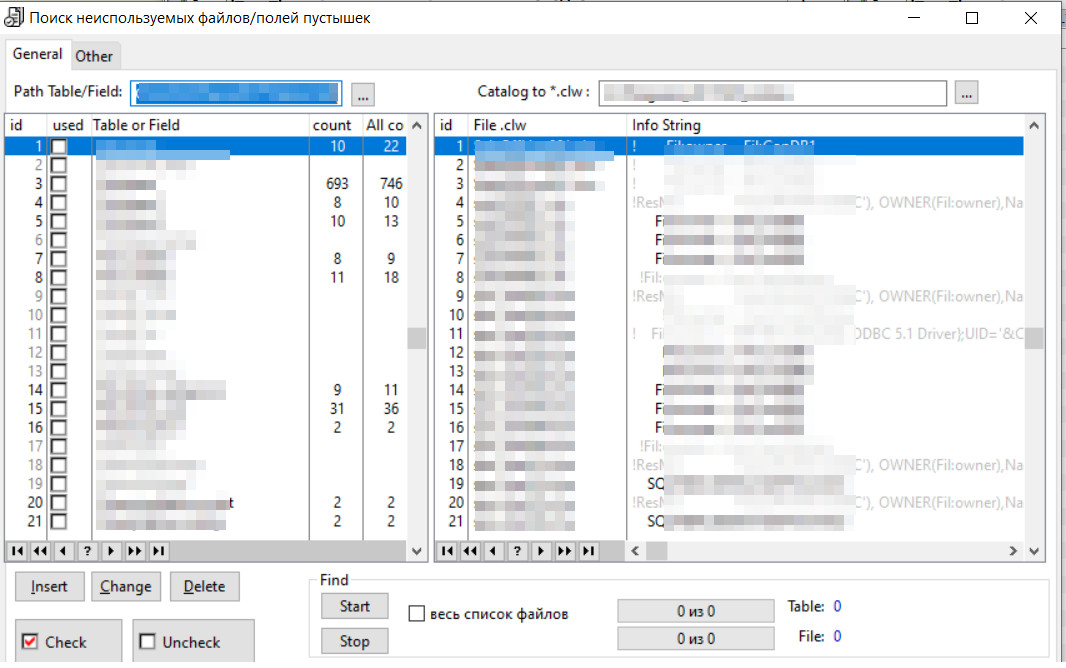Jump to last record in left table navigator
Screen dimensions: 1066x668
pos(158,551)
